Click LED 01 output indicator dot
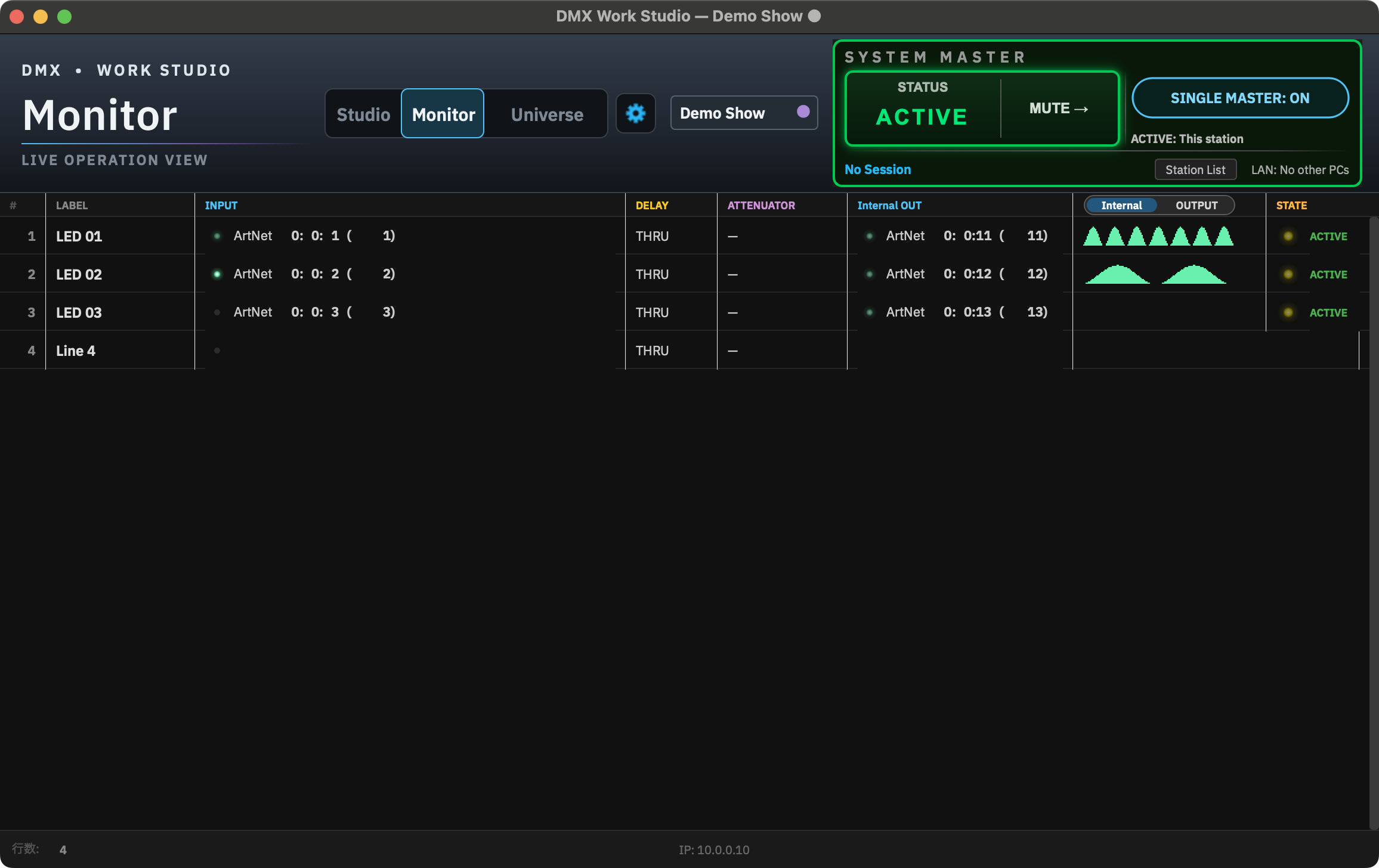The image size is (1379, 868). click(870, 236)
